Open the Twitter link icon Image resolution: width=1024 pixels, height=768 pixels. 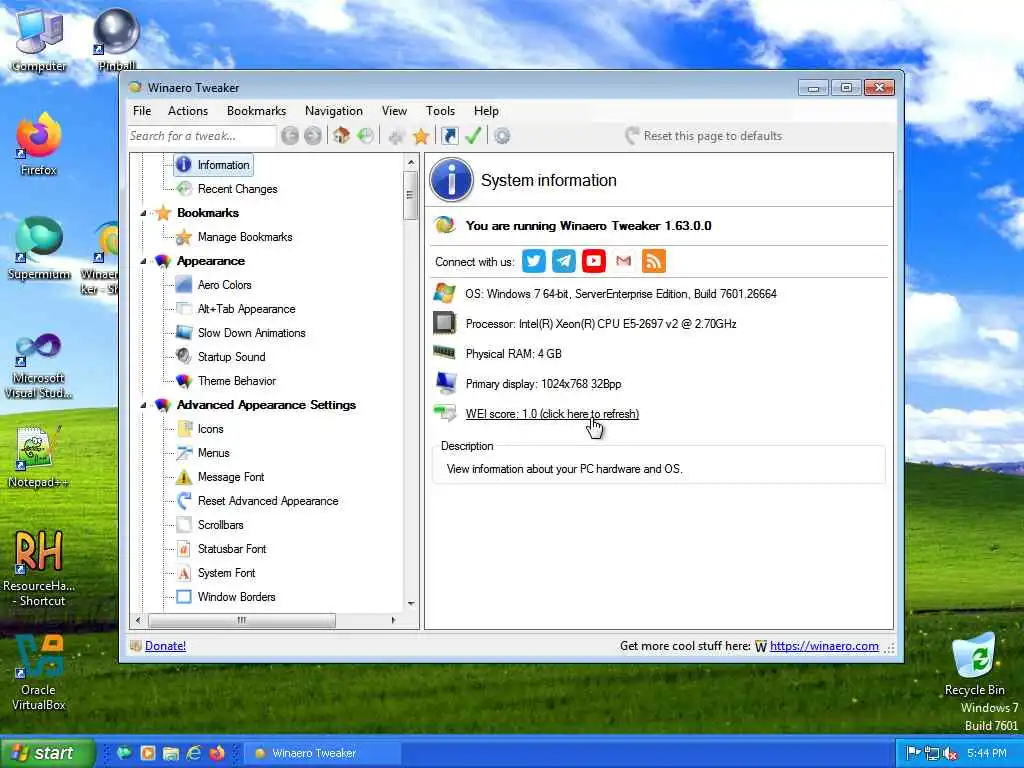pyautogui.click(x=534, y=261)
